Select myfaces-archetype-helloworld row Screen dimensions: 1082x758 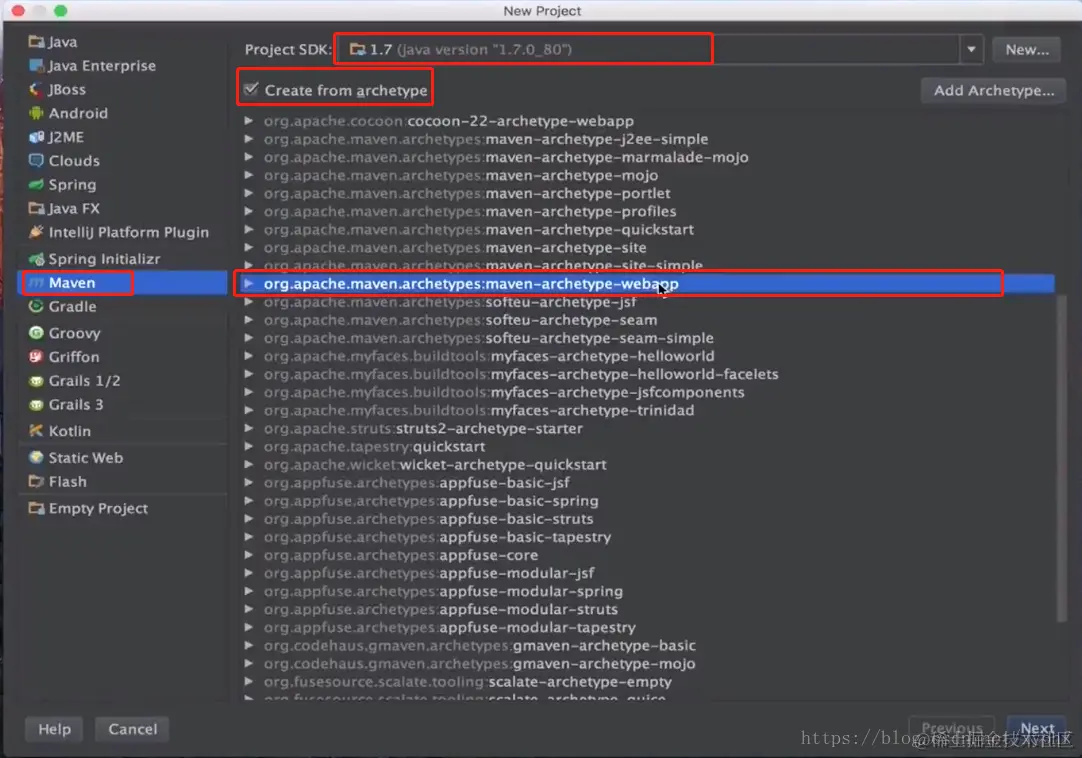(649, 356)
